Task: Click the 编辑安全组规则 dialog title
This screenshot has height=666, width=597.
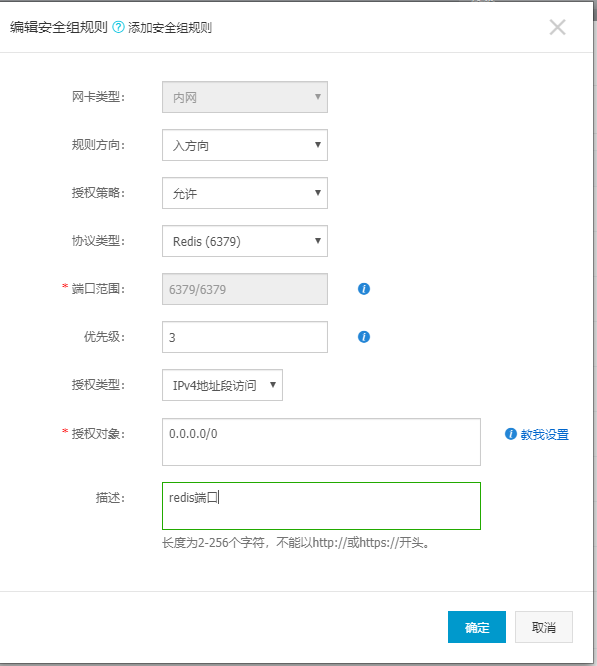Action: [x=59, y=27]
